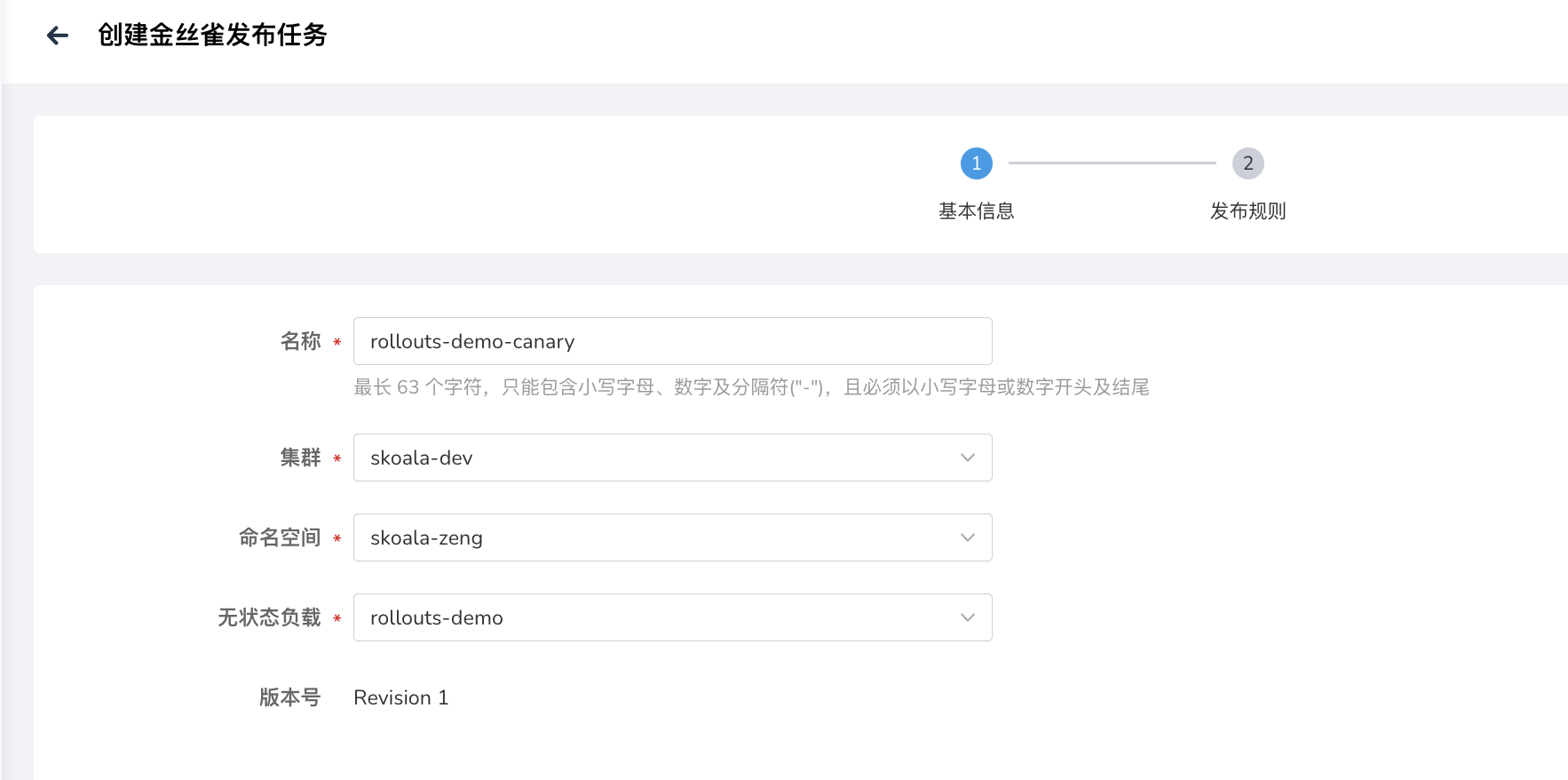The height and width of the screenshot is (780, 1568).
Task: Expand the 集群 dropdown chevron arrow
Action: click(967, 458)
